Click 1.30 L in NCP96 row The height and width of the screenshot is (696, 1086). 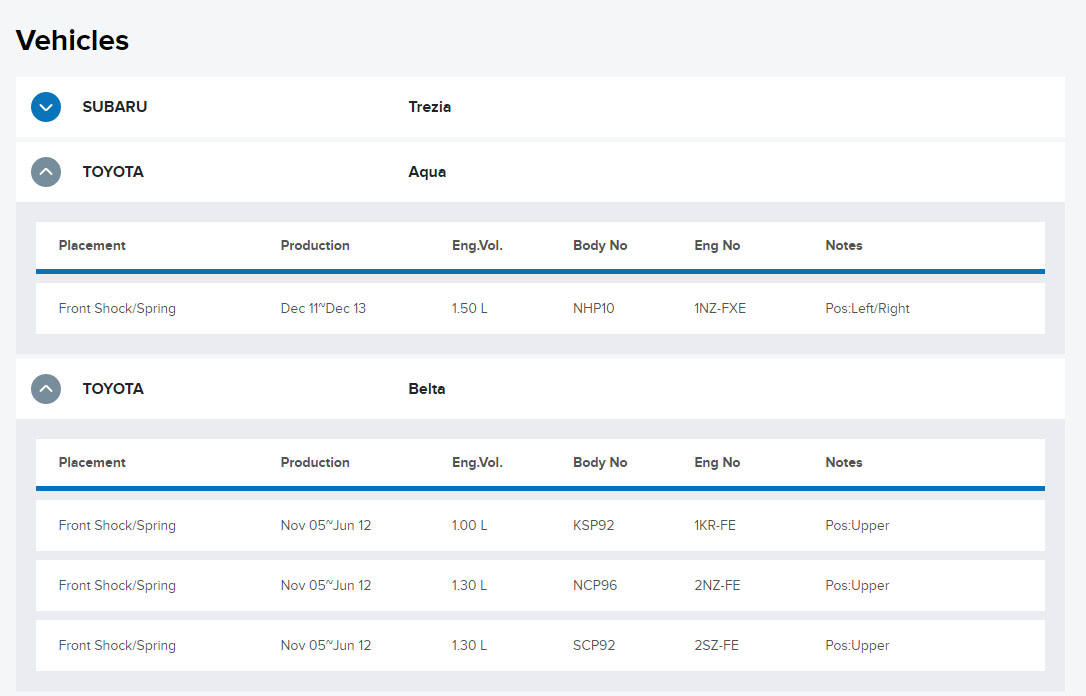pyautogui.click(x=470, y=585)
